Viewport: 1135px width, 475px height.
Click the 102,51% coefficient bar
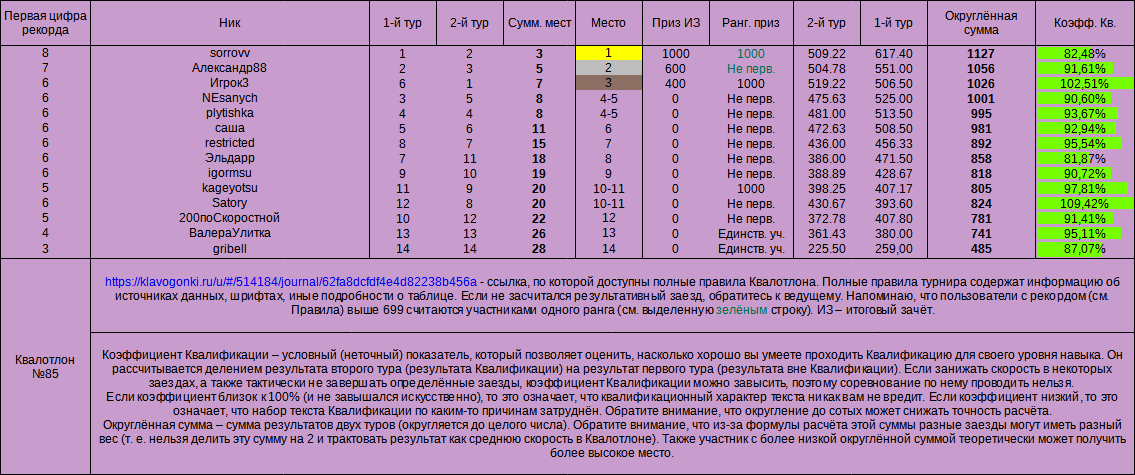point(1085,83)
